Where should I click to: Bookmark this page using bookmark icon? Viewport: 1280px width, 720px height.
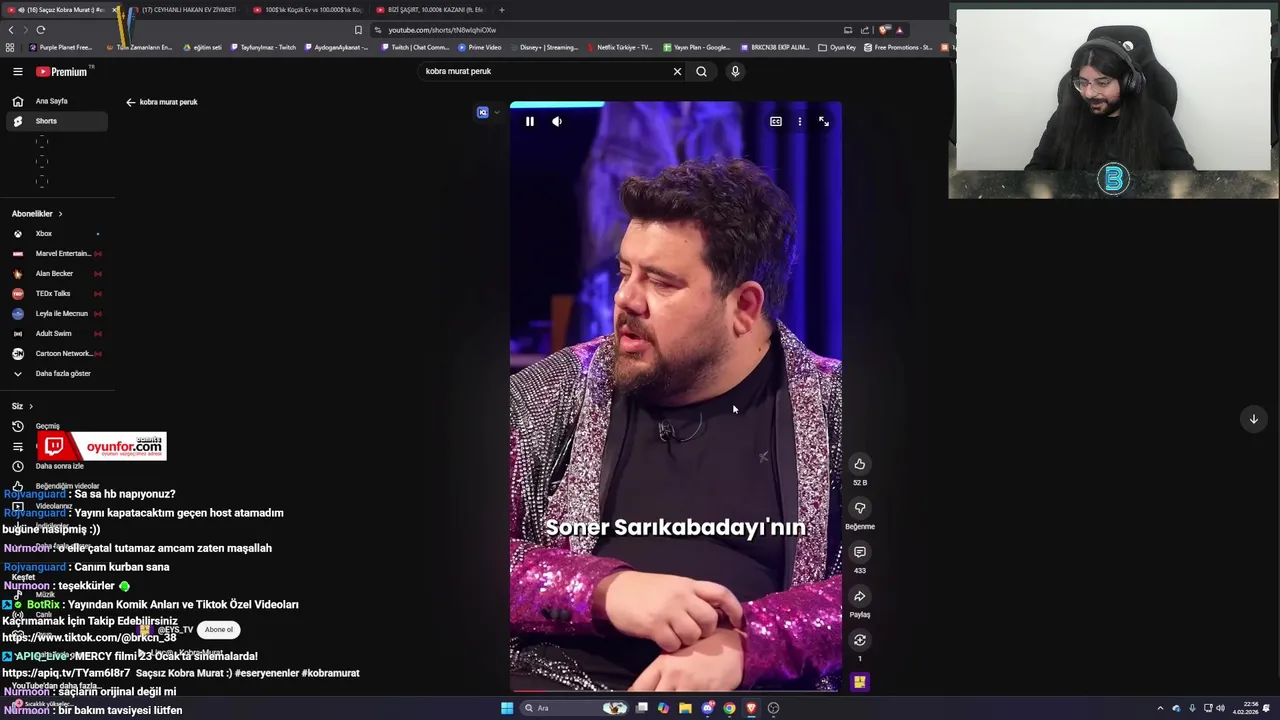[358, 30]
